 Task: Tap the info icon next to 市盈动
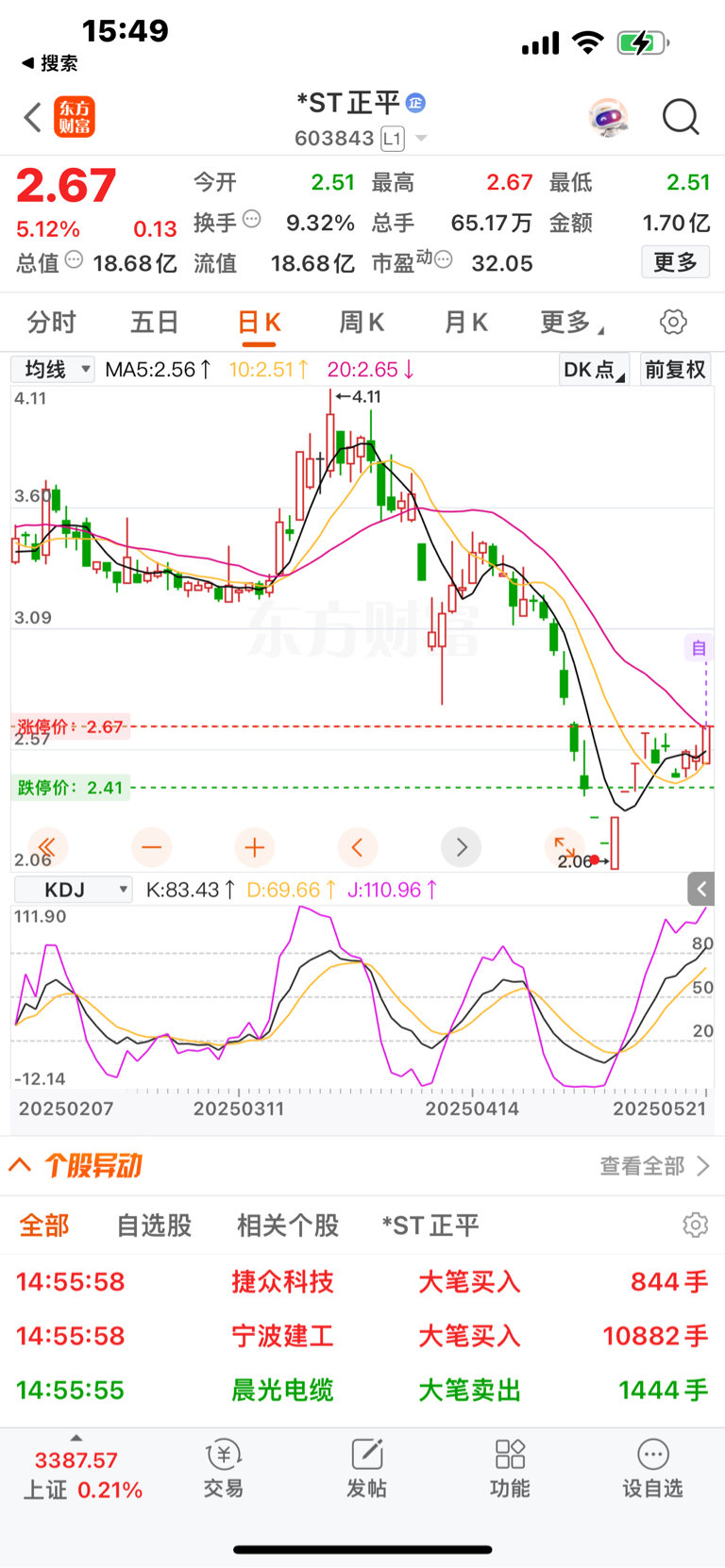[x=444, y=259]
